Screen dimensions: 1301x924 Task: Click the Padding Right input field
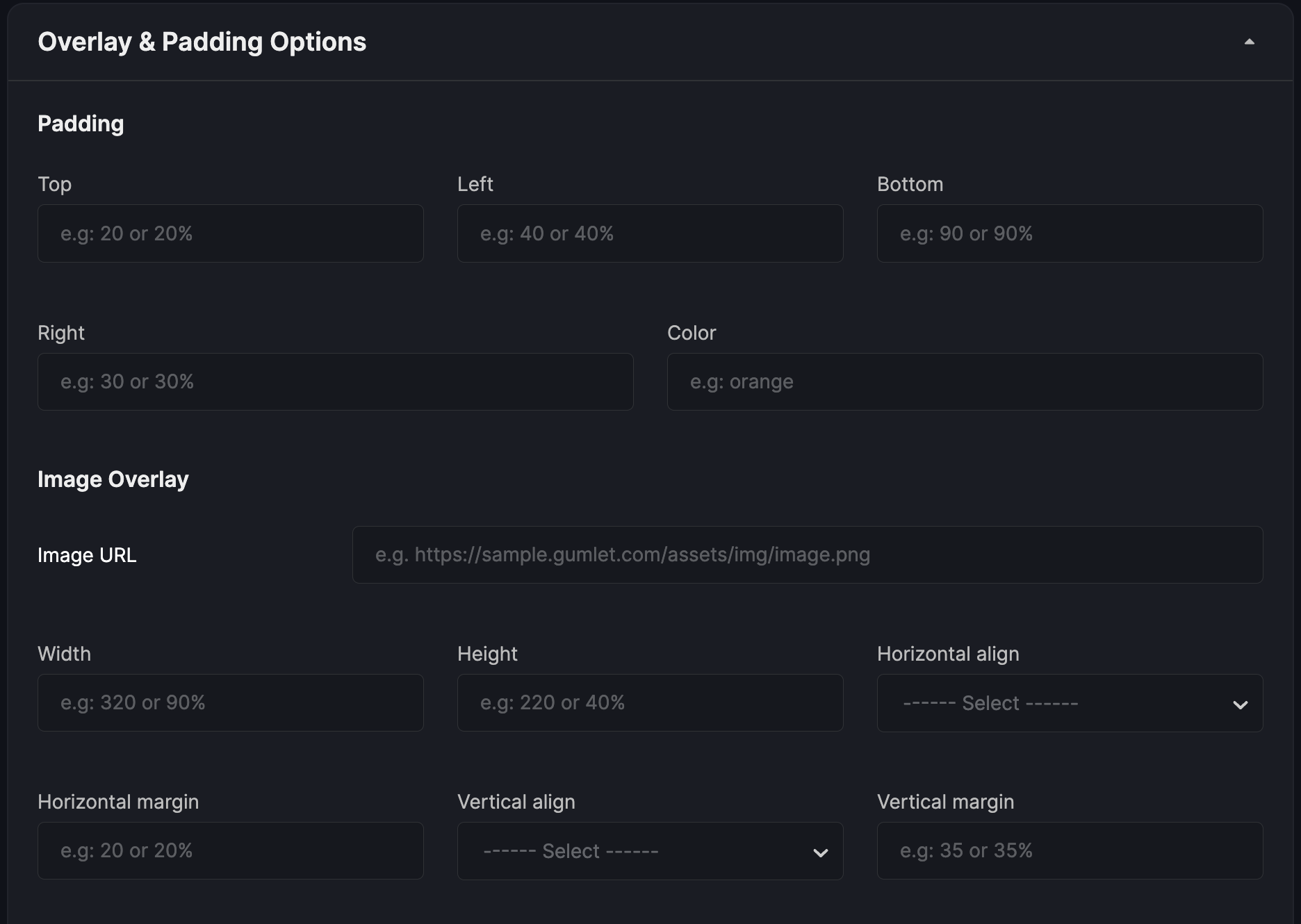tap(336, 381)
